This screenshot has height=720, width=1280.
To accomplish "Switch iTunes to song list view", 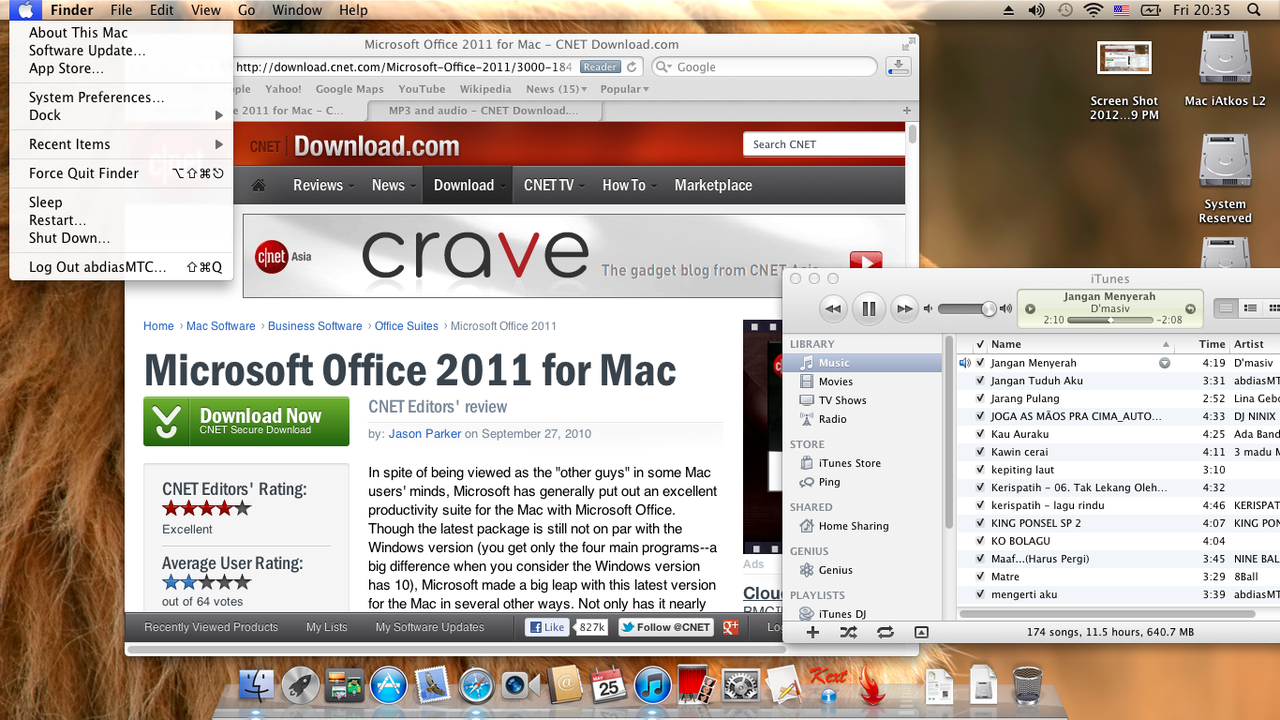I will tap(1226, 309).
